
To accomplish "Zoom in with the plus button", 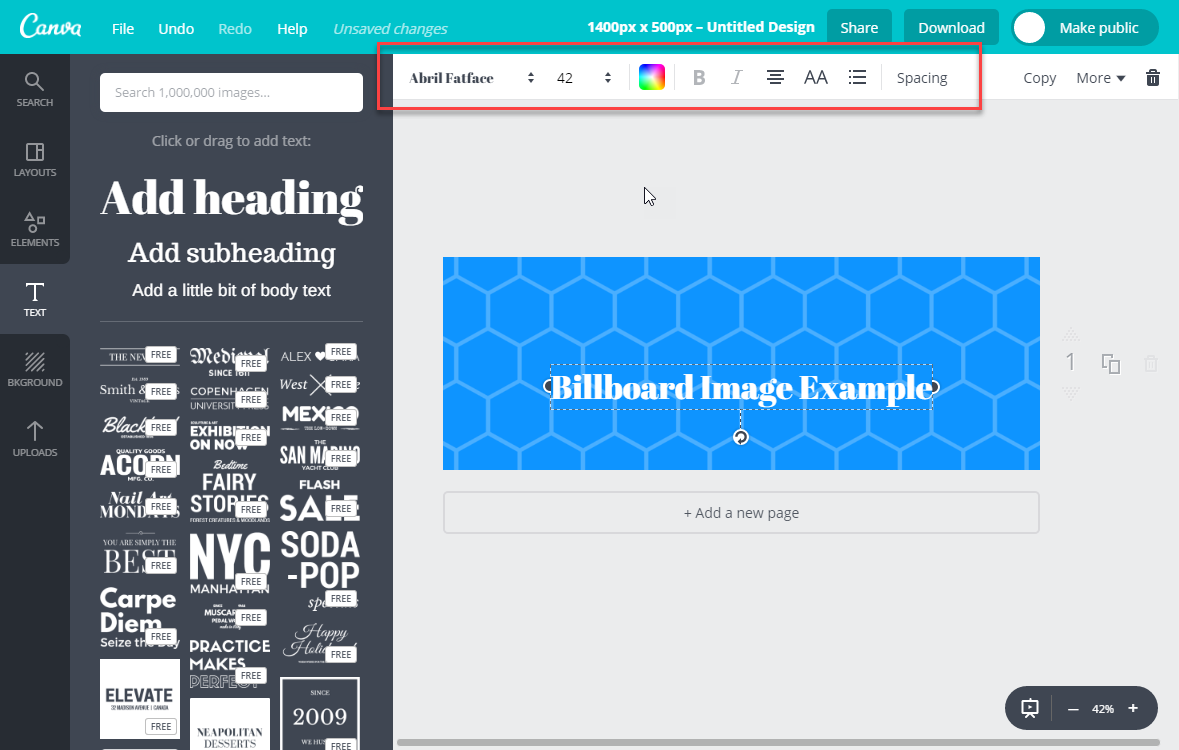I will tap(1133, 708).
